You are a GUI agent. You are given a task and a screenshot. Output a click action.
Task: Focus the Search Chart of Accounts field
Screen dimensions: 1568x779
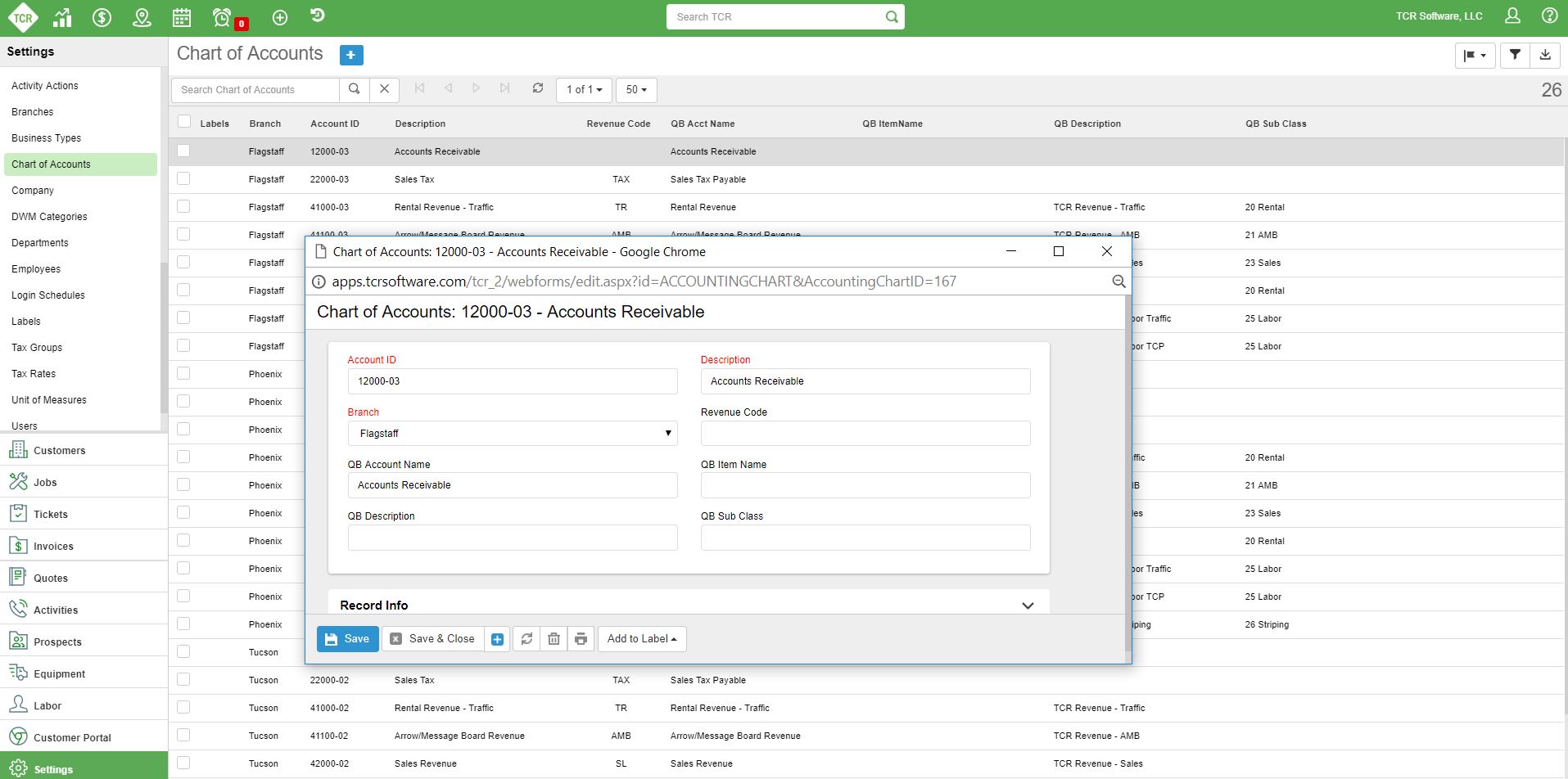point(255,89)
